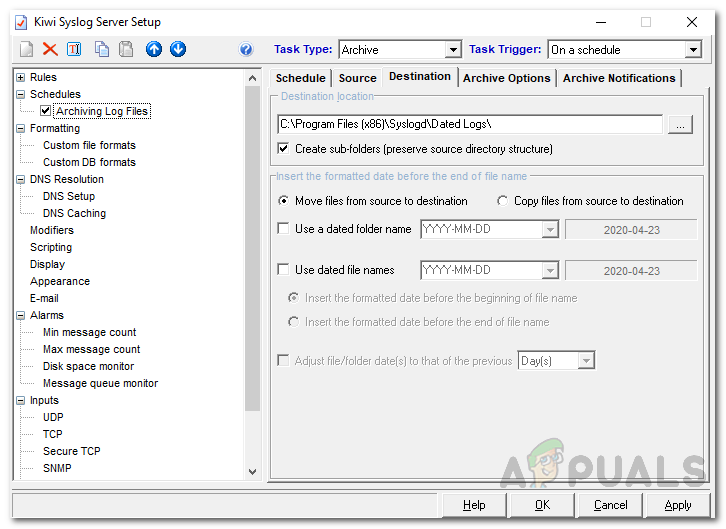The height and width of the screenshot is (529, 726).
Task: Select TCP input in tree
Action: point(52,434)
